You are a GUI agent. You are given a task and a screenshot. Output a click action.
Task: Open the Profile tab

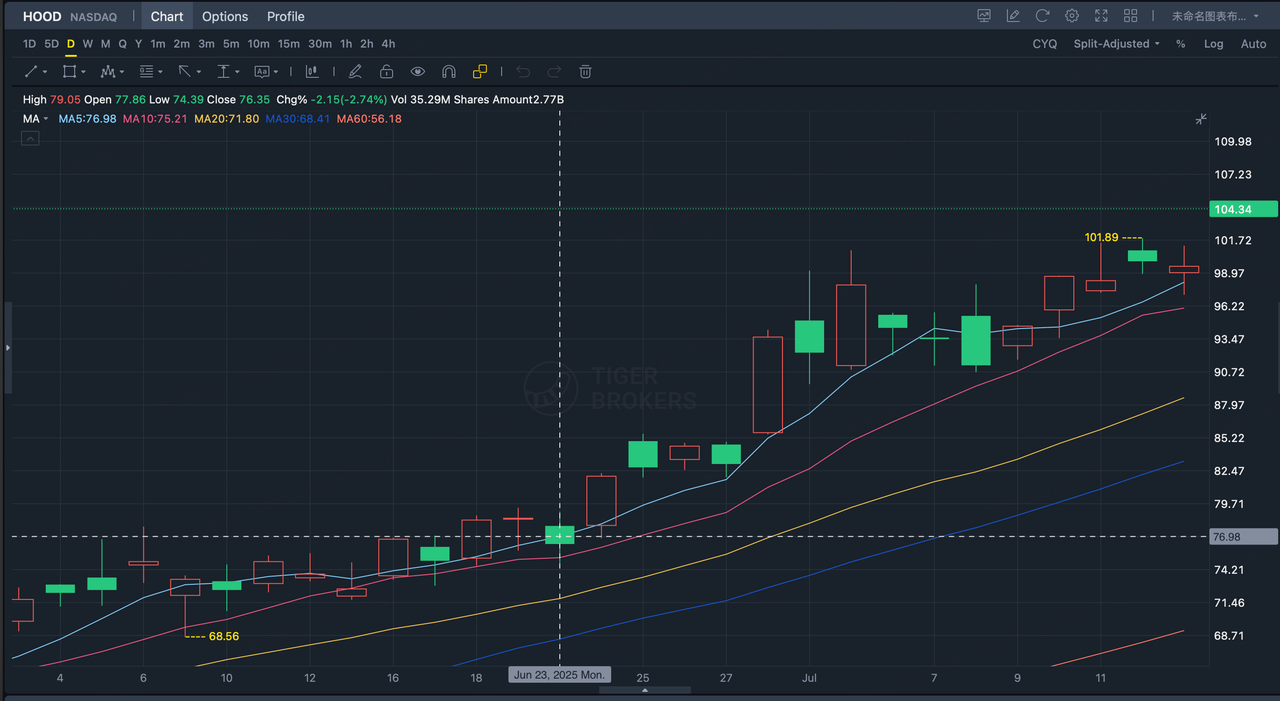pyautogui.click(x=286, y=16)
